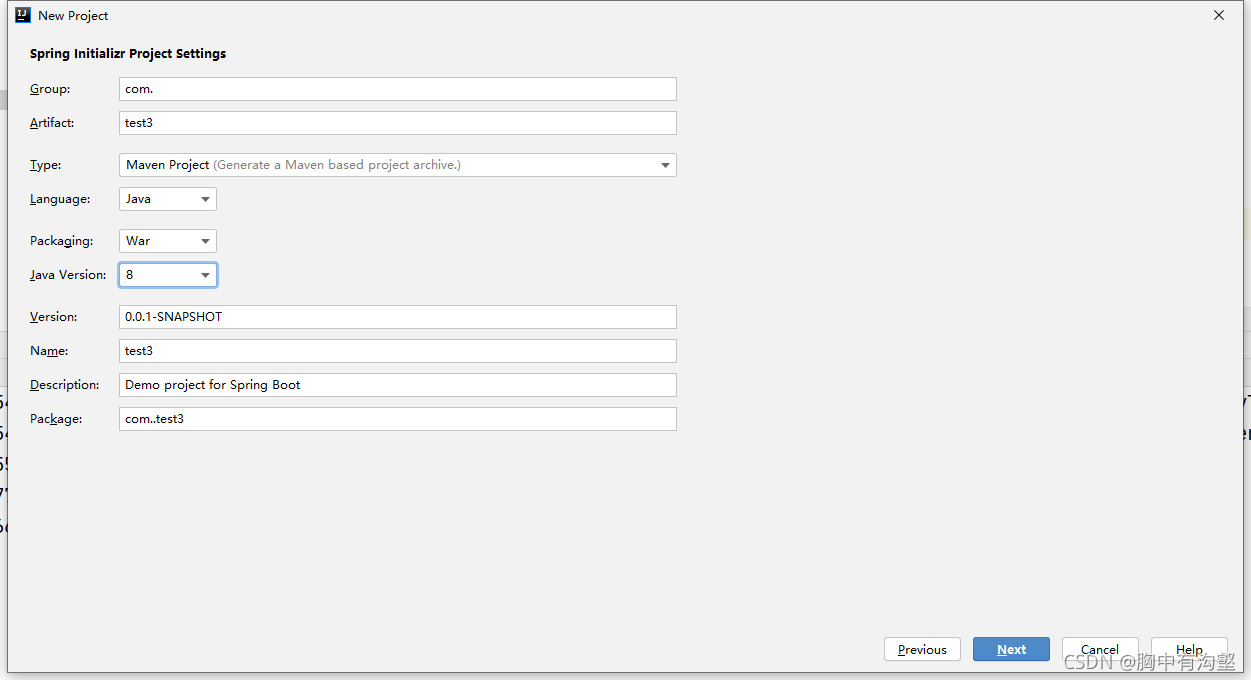Click the Package field showing com..test3
Screen dimensions: 1251x680
pos(397,418)
